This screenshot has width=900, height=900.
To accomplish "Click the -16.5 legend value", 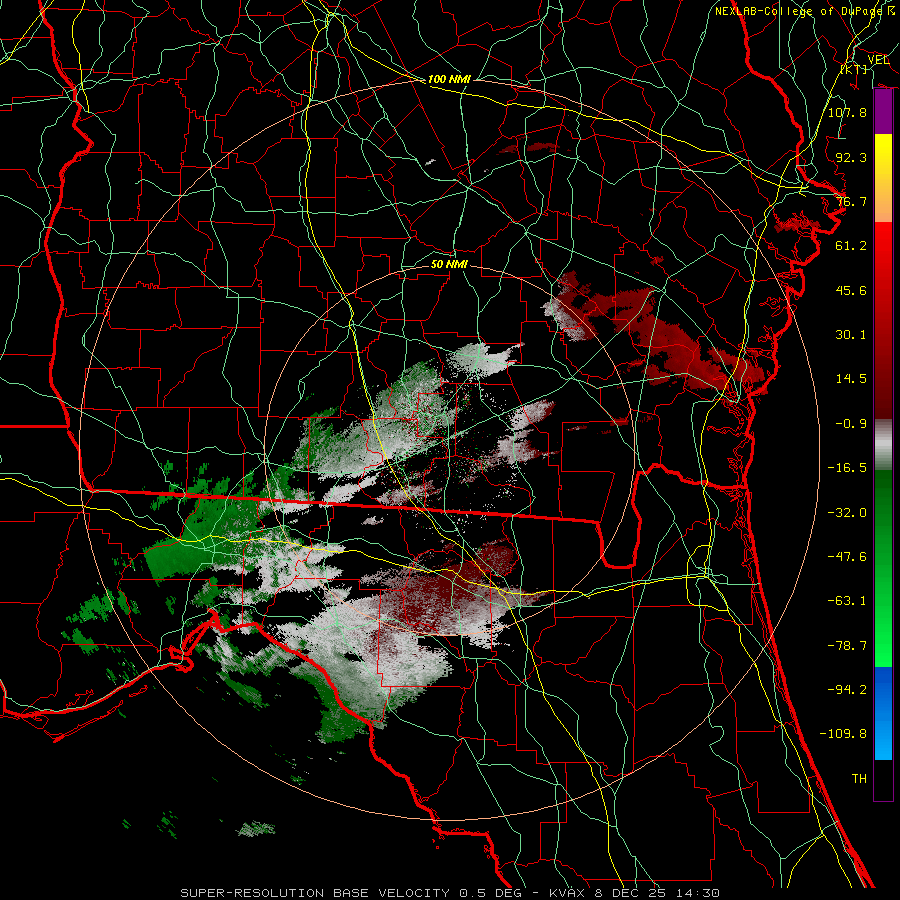I will [x=847, y=468].
